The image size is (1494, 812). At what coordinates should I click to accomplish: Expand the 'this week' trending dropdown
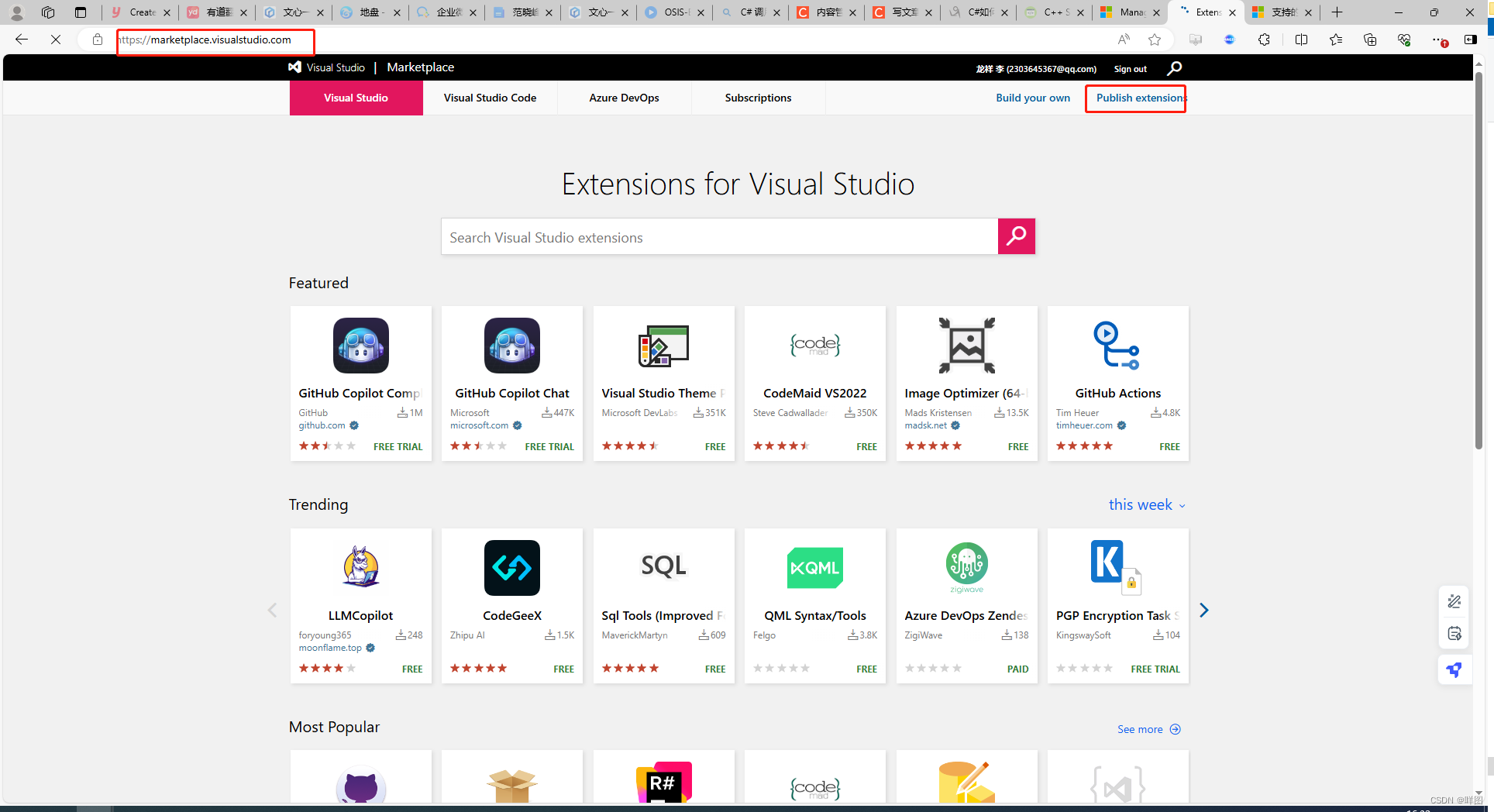tap(1147, 504)
